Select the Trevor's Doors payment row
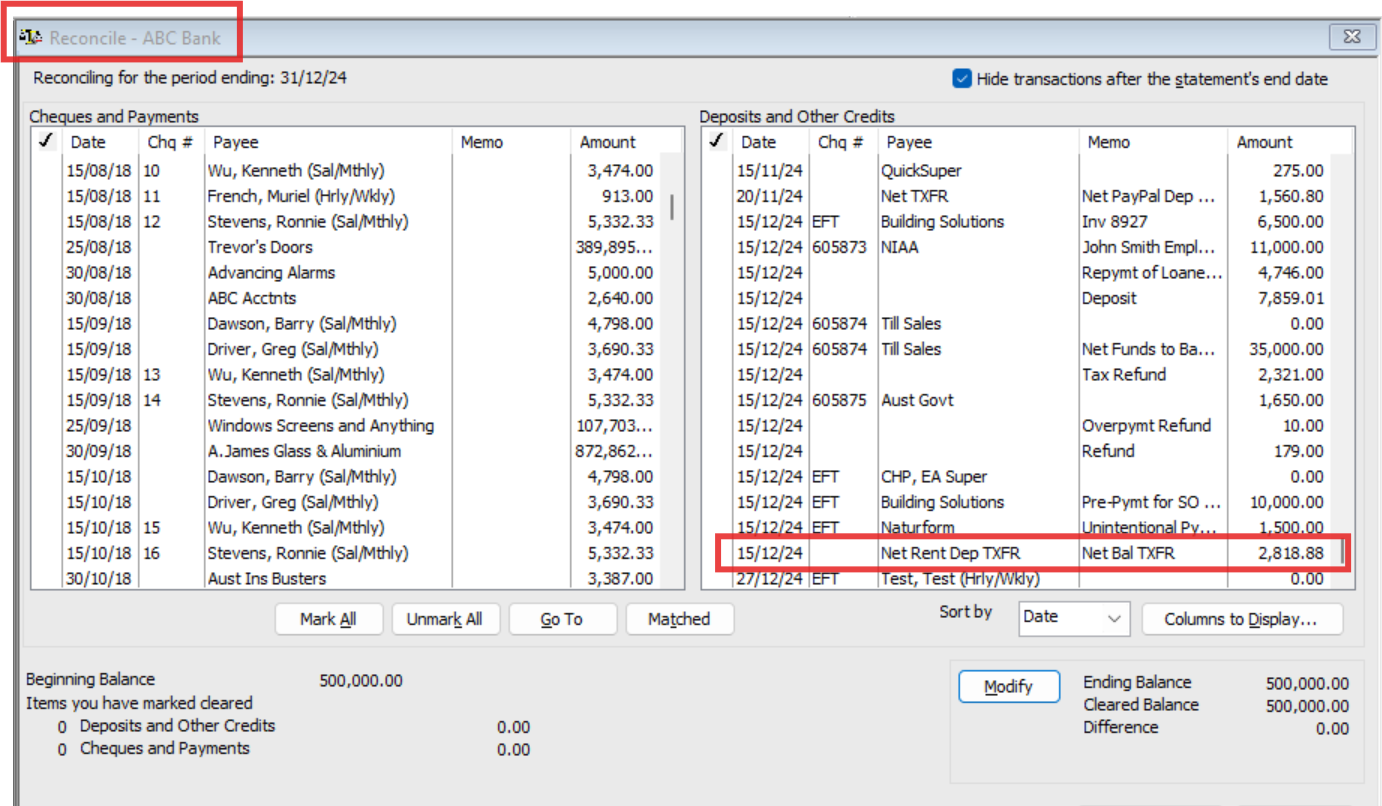This screenshot has height=806, width=1382. point(346,247)
